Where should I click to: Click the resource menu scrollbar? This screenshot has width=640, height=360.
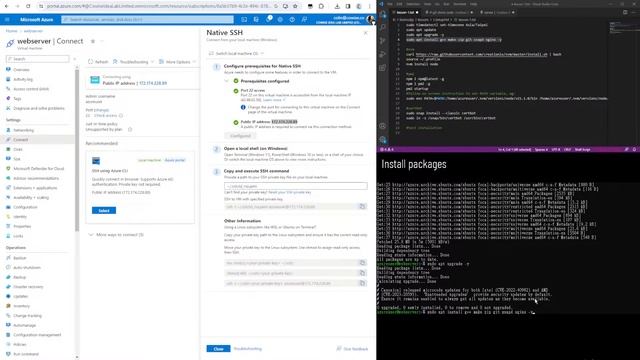[x=77, y=149]
